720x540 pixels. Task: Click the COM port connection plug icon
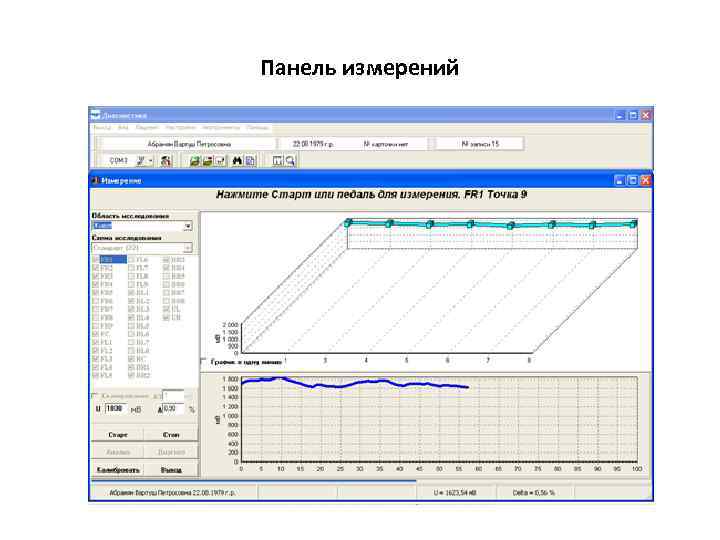click(x=141, y=161)
